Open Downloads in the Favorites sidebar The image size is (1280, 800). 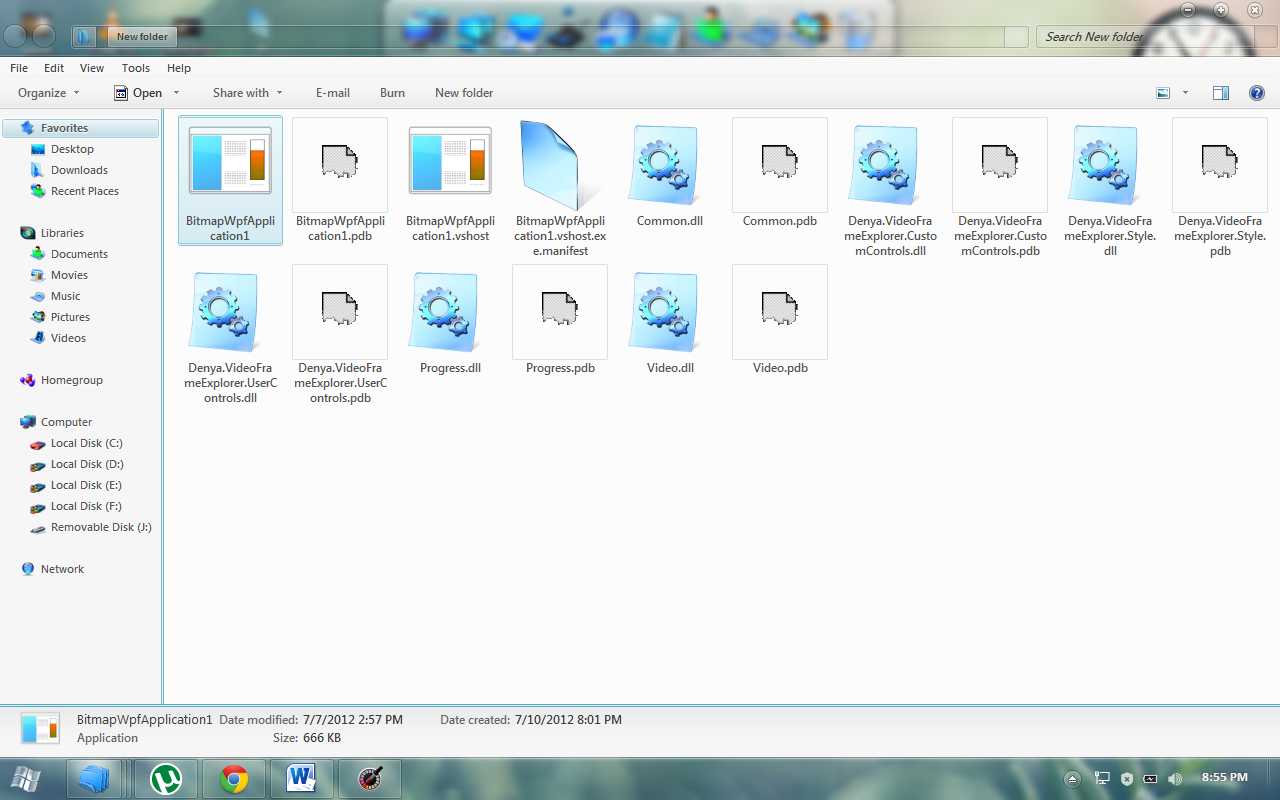[79, 170]
